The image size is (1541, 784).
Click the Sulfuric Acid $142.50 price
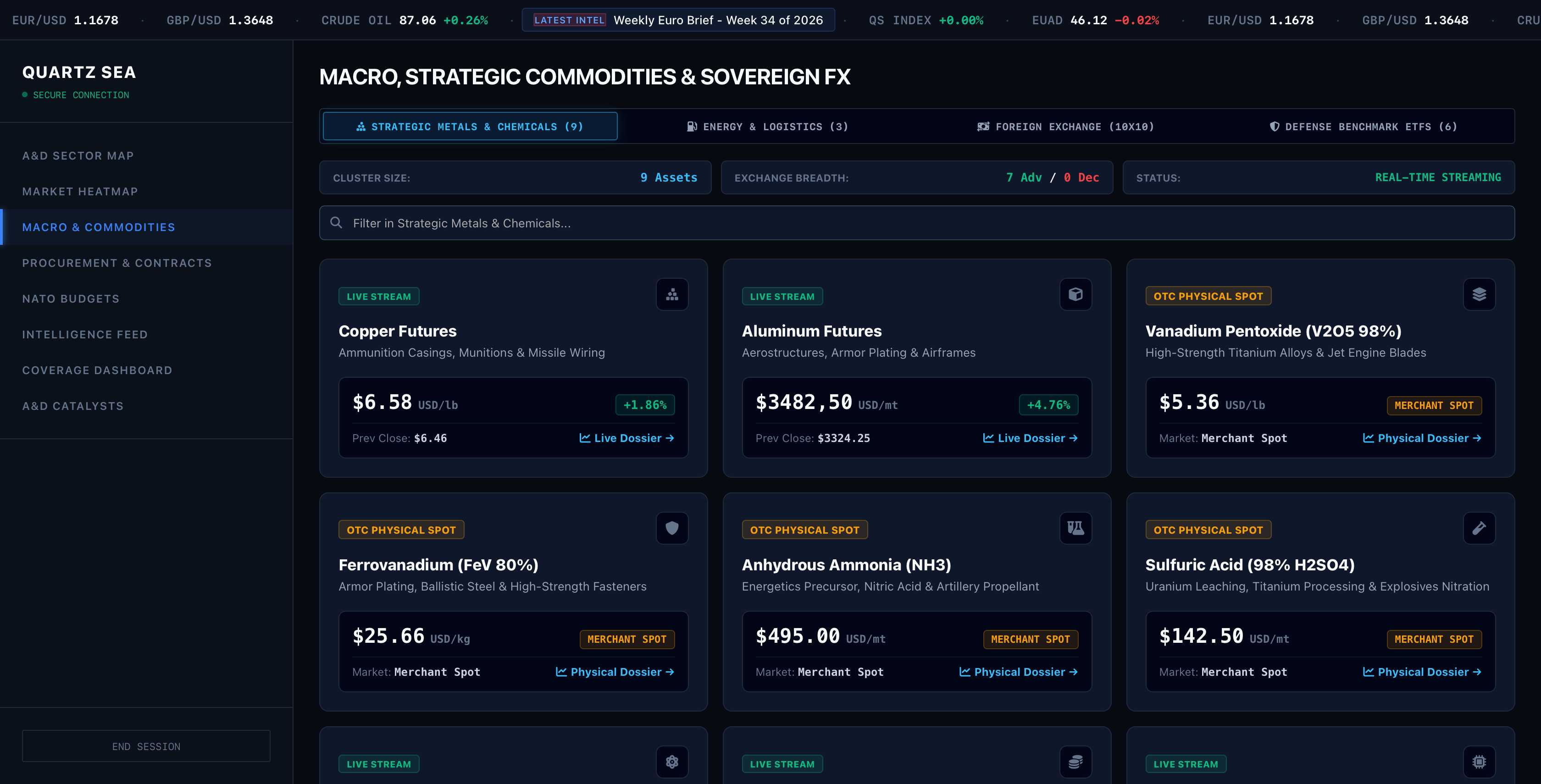click(1201, 636)
